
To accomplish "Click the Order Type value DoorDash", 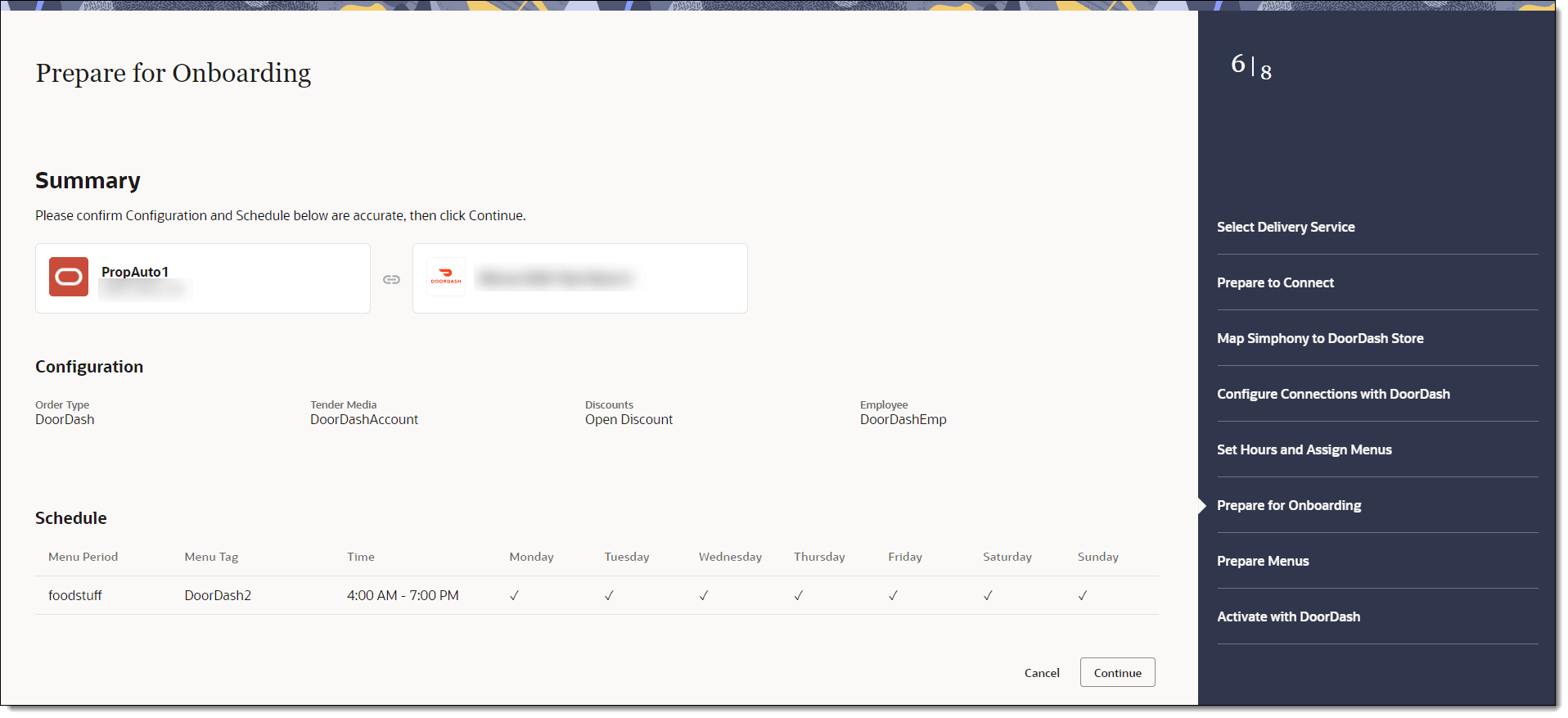I will click(x=65, y=419).
